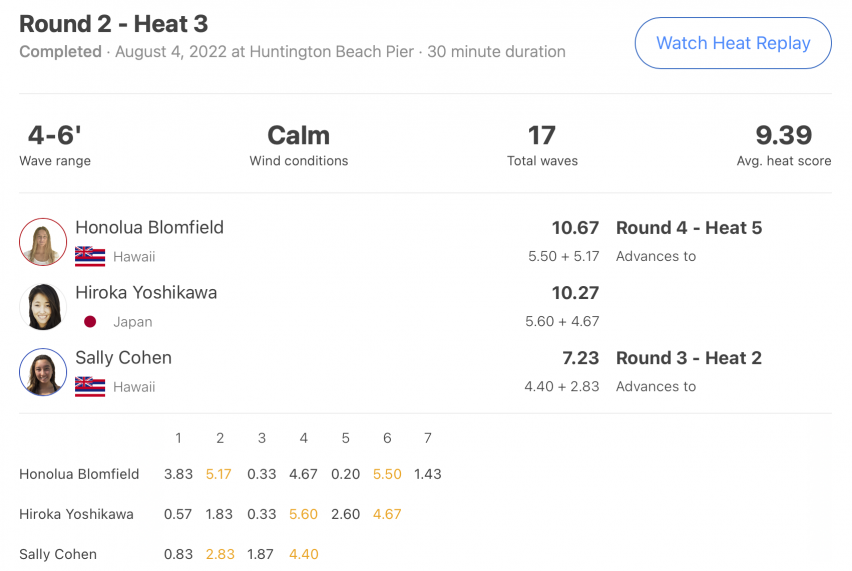
Task: Click Hiroka's highlighted 5.60 wave score
Action: click(x=303, y=514)
